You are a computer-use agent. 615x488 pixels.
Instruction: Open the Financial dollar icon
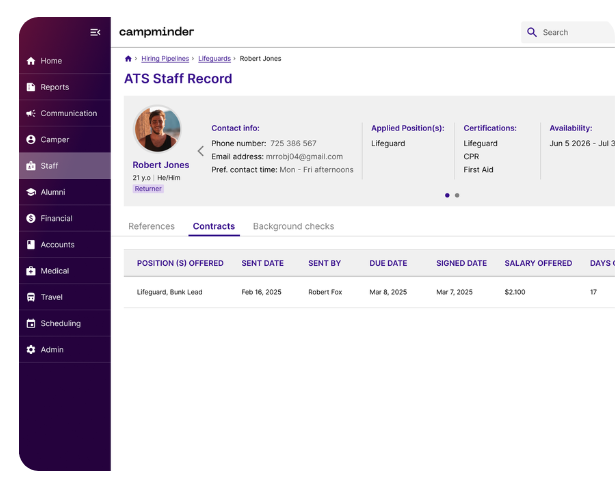click(x=31, y=218)
